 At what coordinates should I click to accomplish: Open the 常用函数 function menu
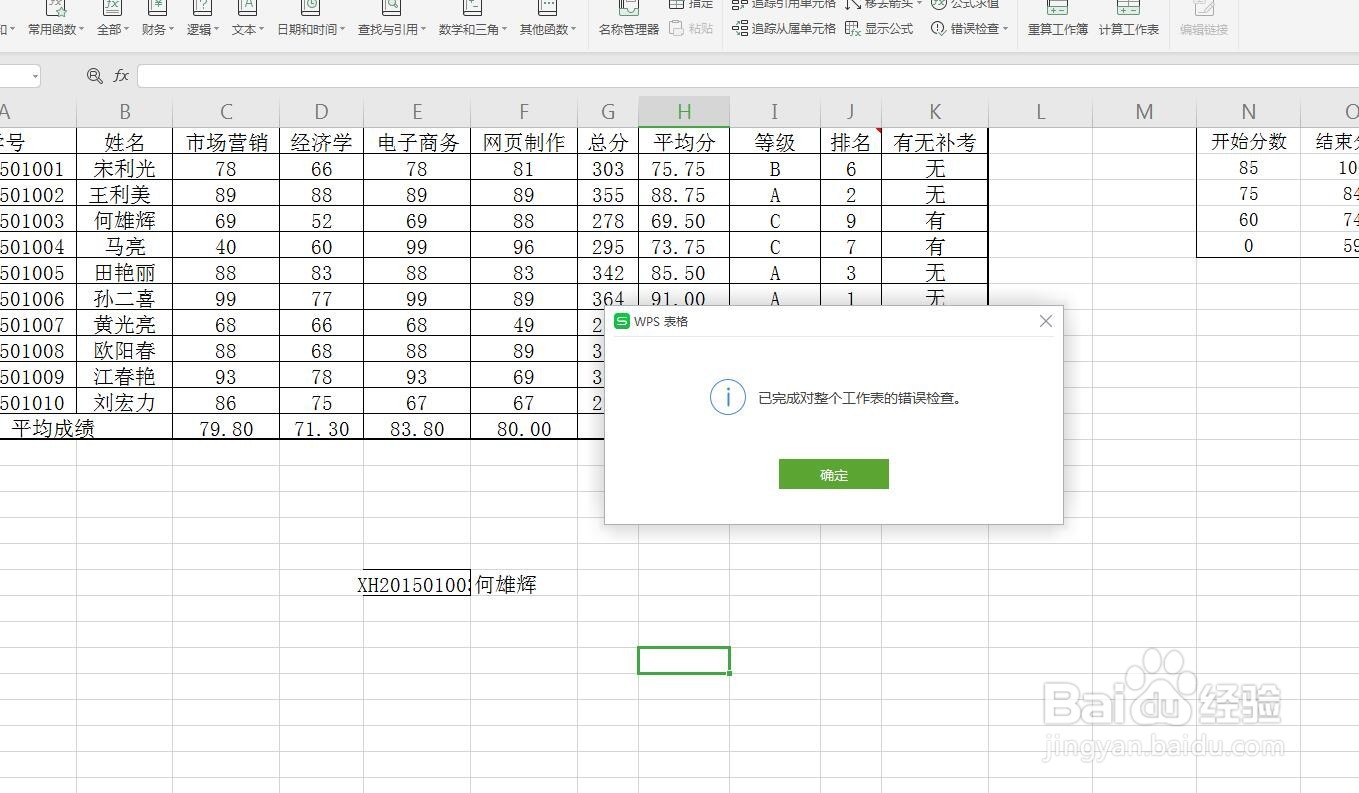coord(56,19)
